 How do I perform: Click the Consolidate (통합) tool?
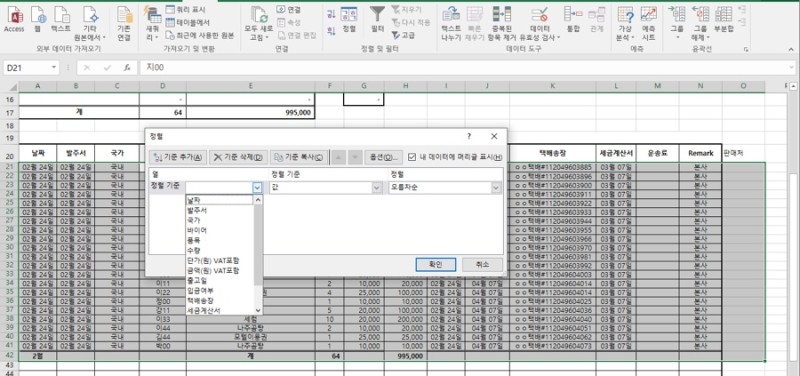click(x=573, y=19)
